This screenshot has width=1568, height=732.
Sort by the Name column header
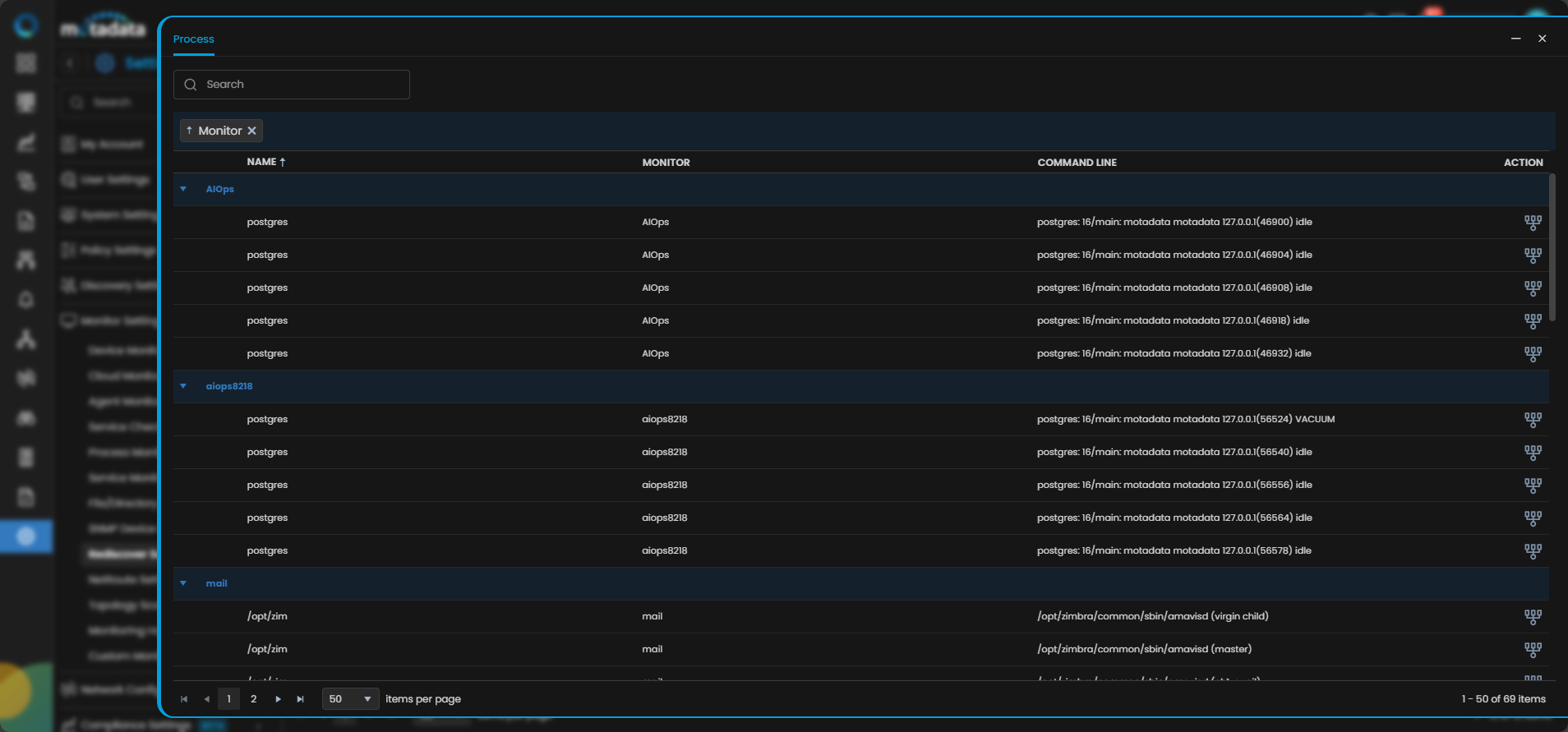coord(266,162)
